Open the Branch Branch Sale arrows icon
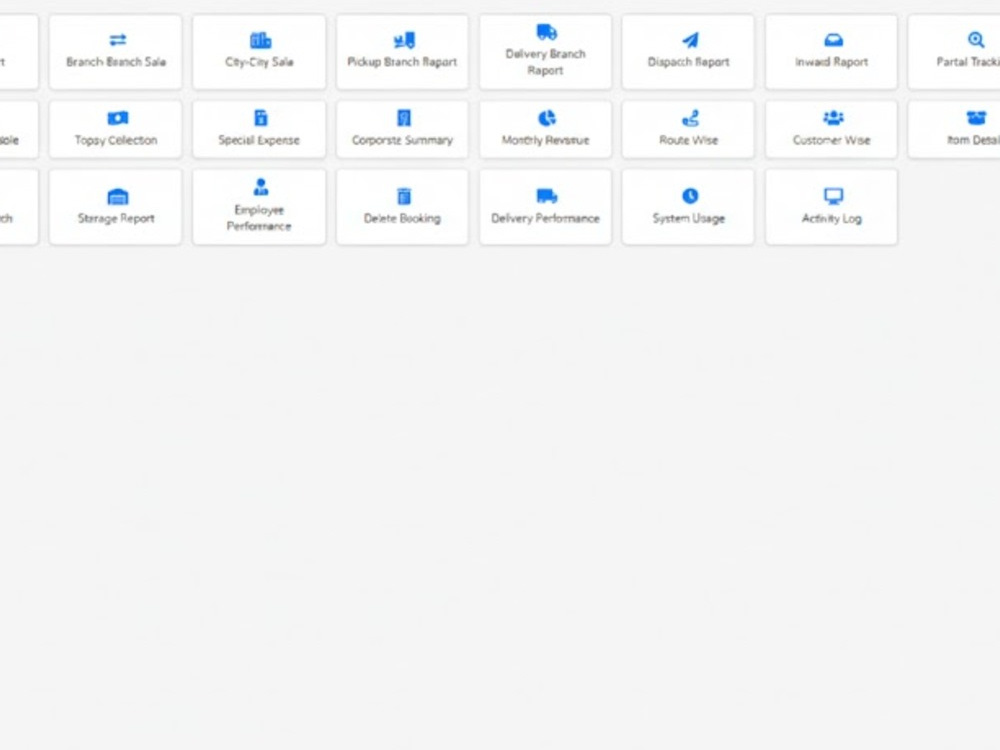 click(x=117, y=40)
